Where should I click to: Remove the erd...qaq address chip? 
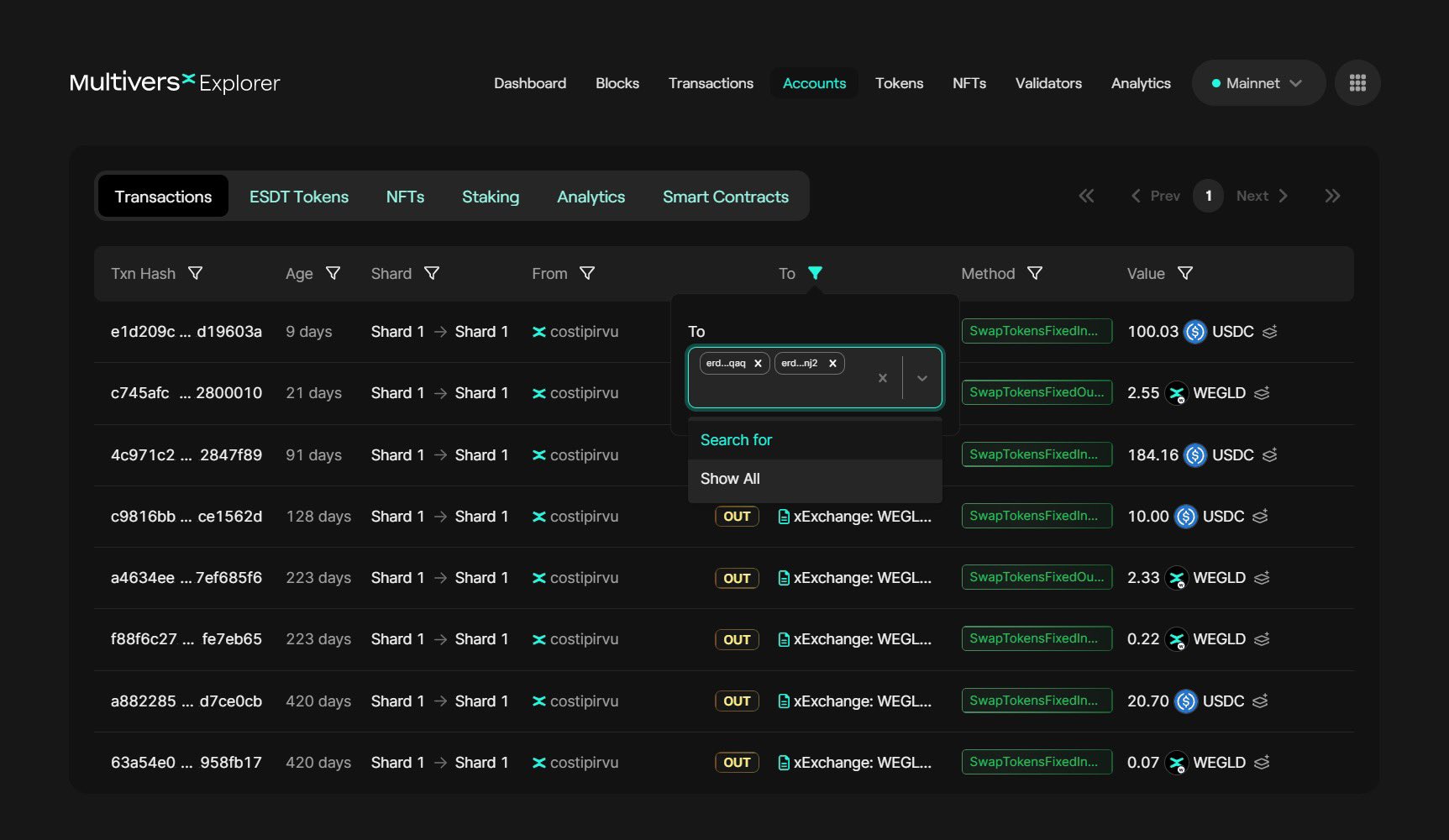coord(757,363)
